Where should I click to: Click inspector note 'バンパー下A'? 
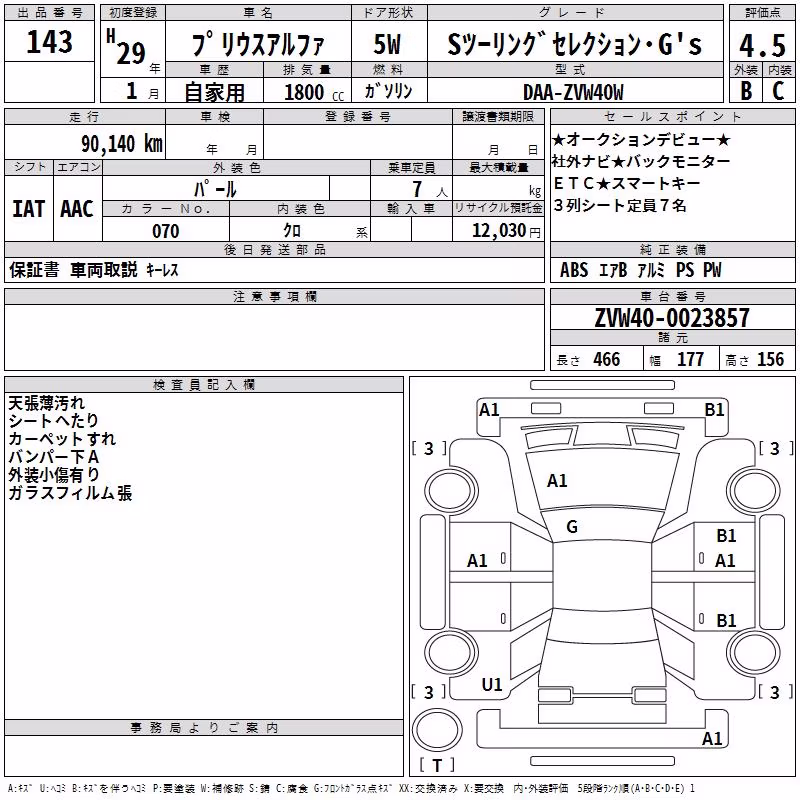53,457
